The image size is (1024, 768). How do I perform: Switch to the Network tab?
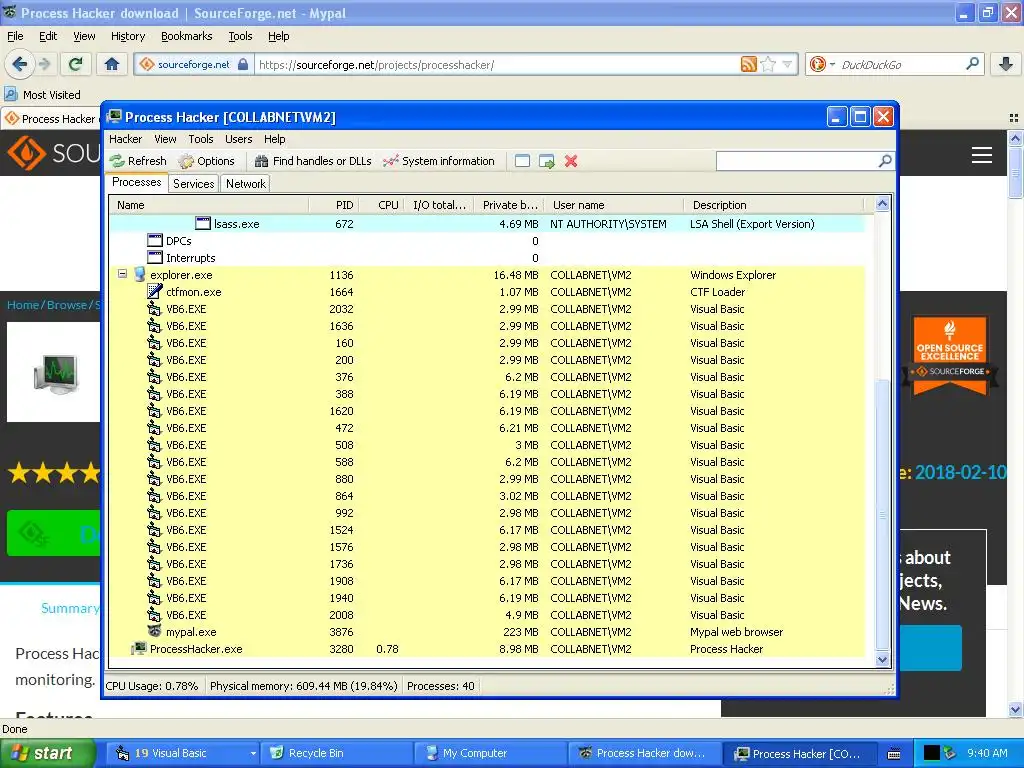(246, 184)
